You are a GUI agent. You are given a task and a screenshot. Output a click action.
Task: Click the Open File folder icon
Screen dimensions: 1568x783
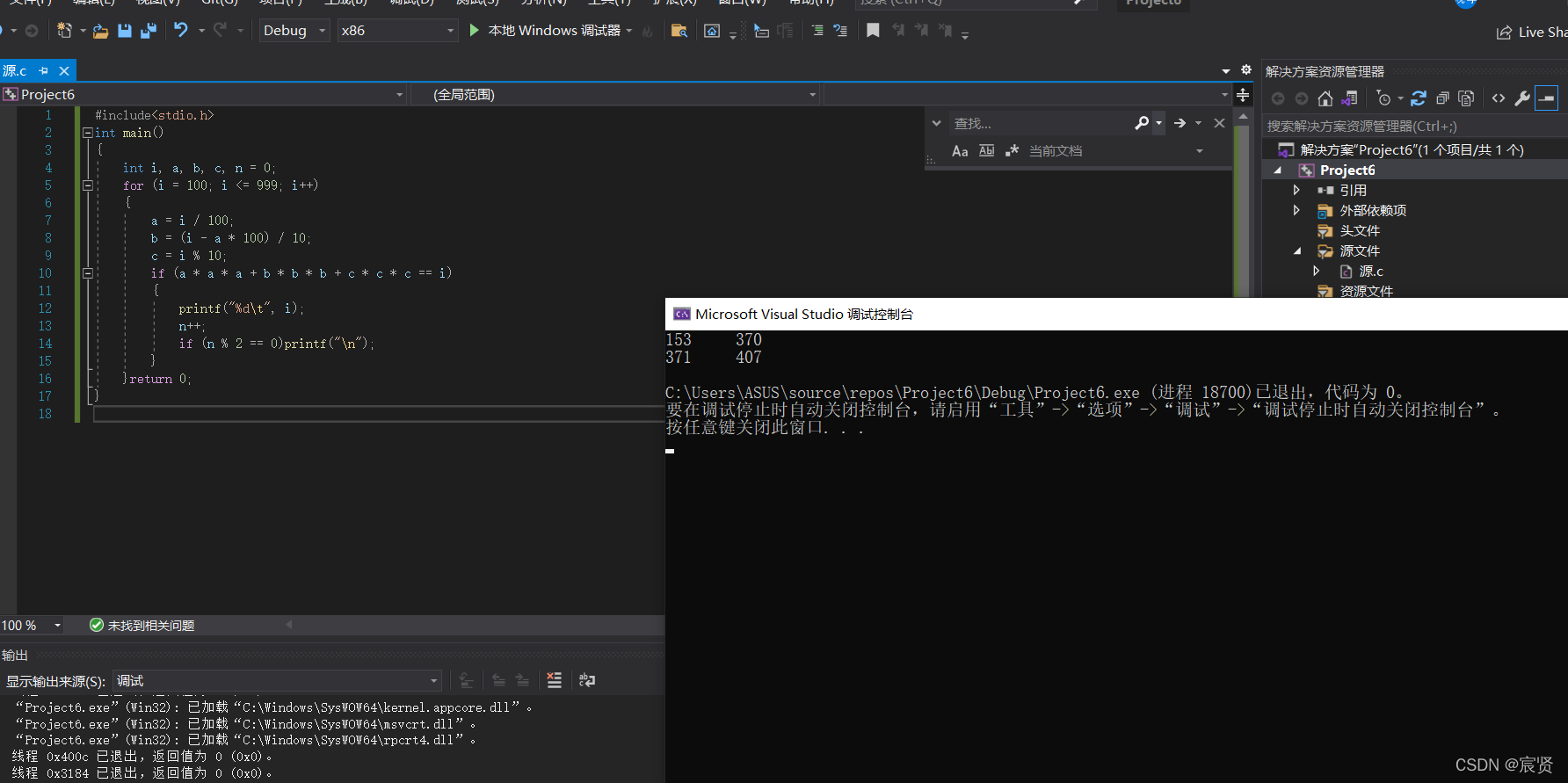(x=101, y=31)
